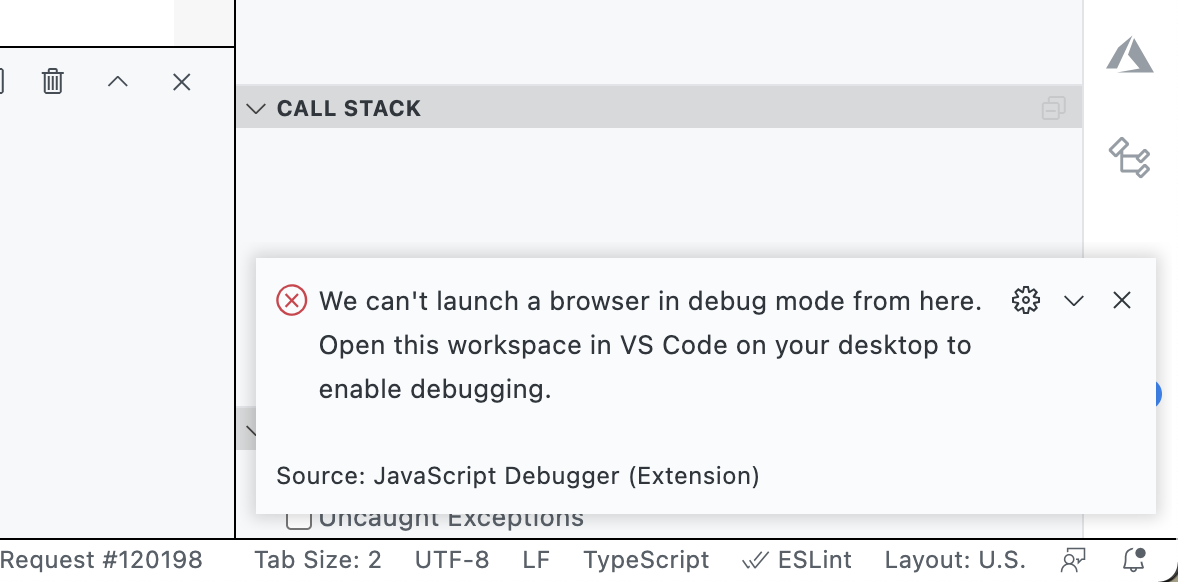
Task: Dismiss the debug-mode notification
Action: click(x=1121, y=300)
